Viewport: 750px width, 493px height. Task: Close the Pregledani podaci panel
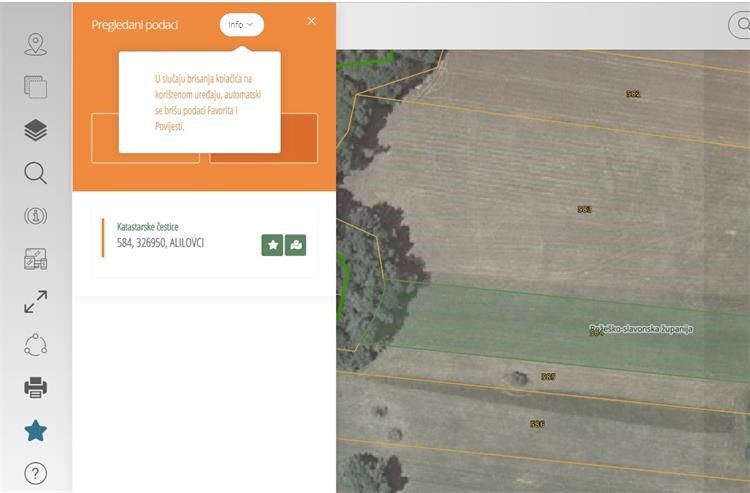312,21
